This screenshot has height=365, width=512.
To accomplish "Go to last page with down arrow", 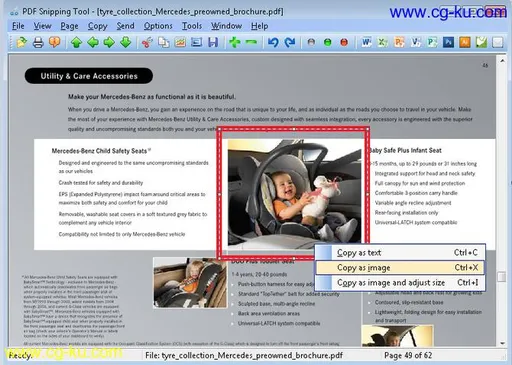I will pyautogui.click(x=126, y=42).
